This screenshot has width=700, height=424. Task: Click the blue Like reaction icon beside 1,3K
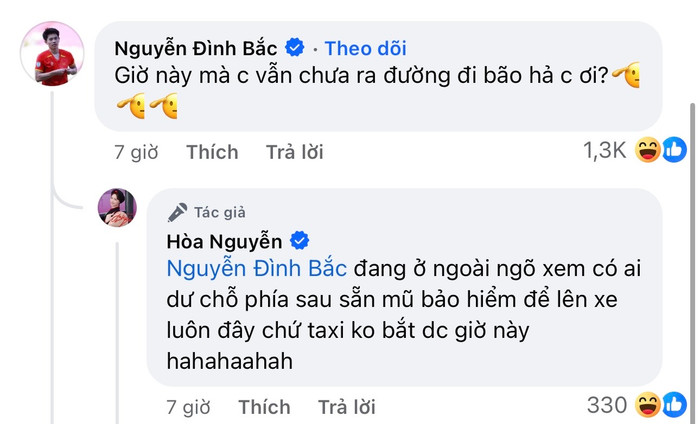pyautogui.click(x=674, y=150)
